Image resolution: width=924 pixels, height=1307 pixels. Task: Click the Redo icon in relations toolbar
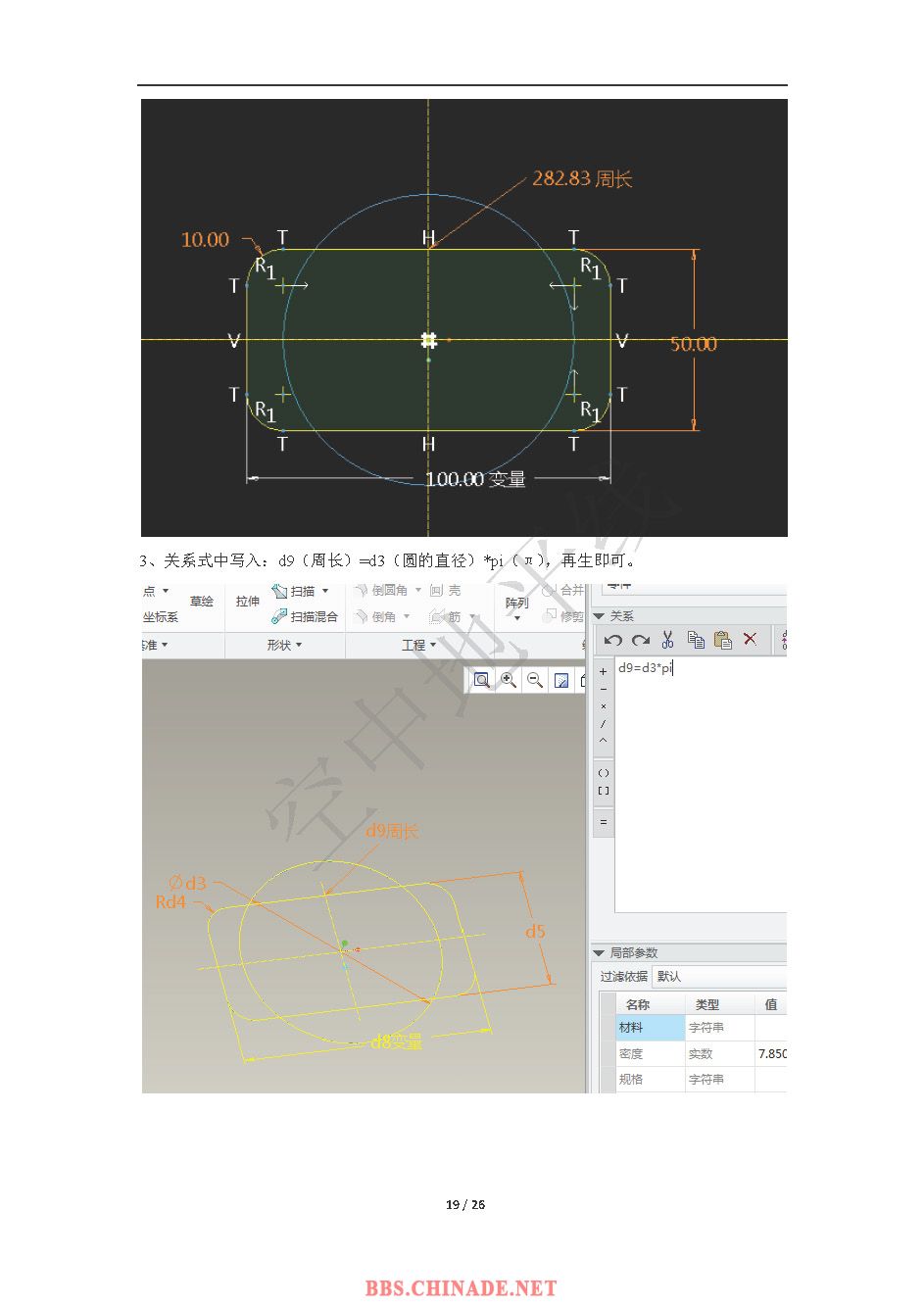(x=641, y=640)
